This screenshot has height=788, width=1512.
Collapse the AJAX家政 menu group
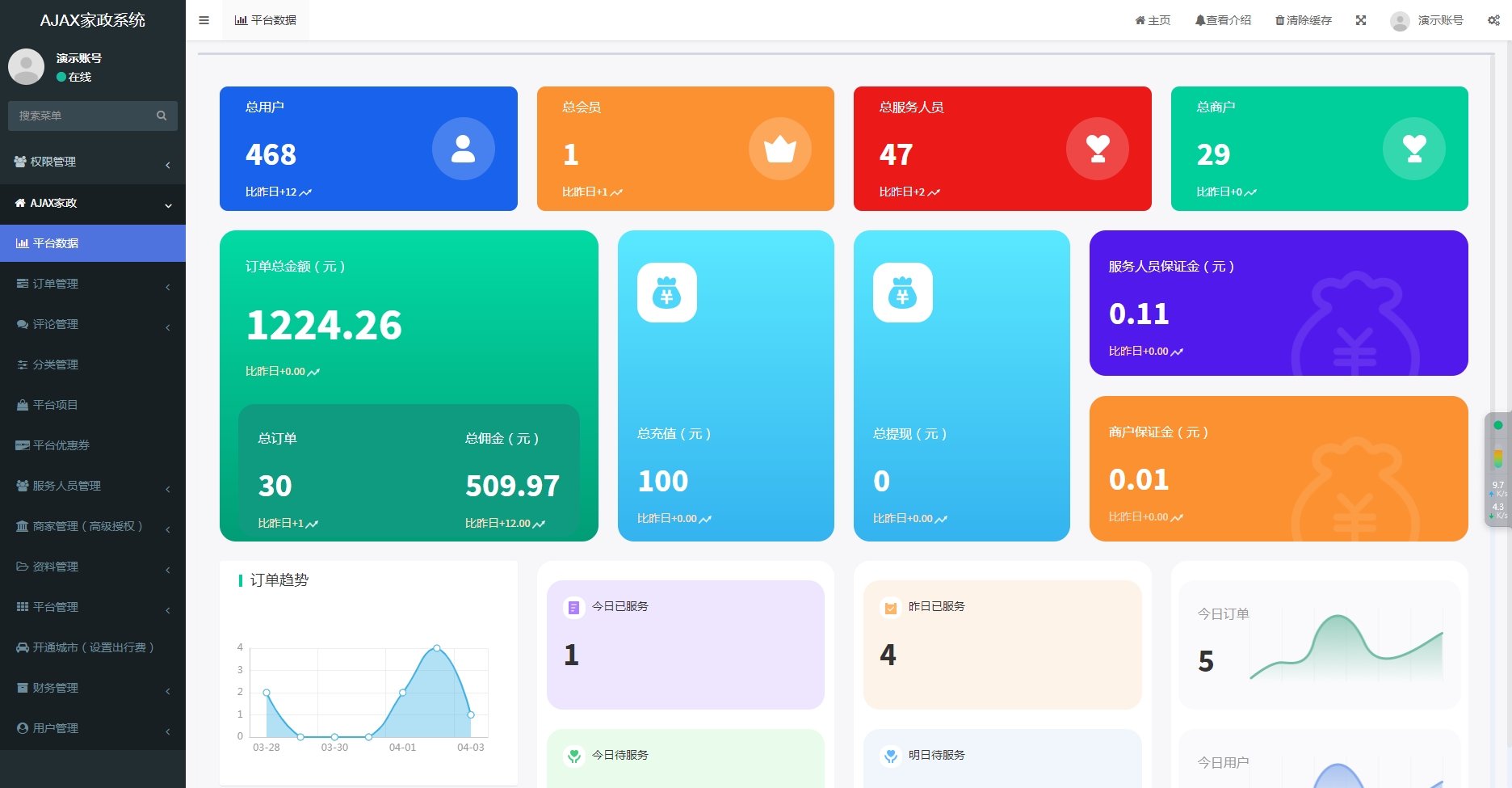click(x=93, y=203)
